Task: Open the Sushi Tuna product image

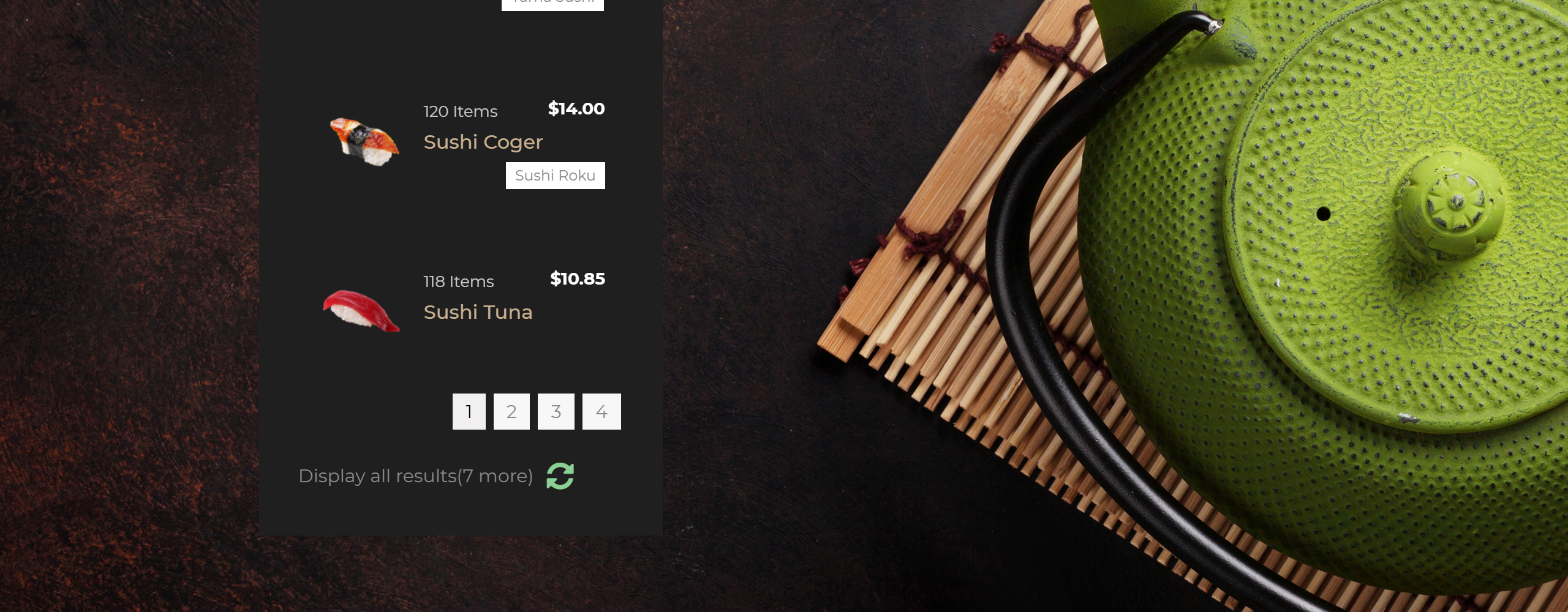Action: [361, 311]
